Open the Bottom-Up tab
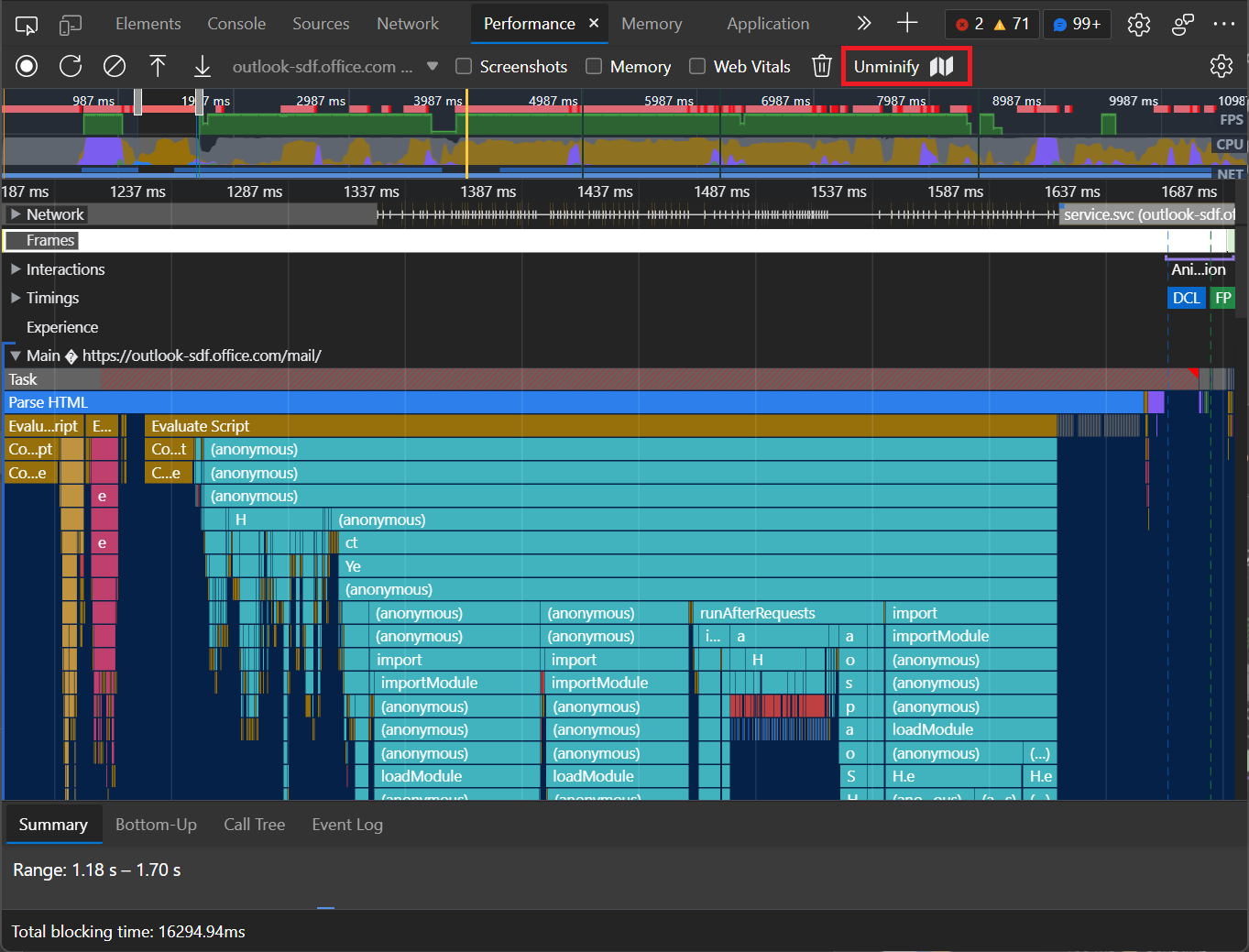 tap(156, 824)
